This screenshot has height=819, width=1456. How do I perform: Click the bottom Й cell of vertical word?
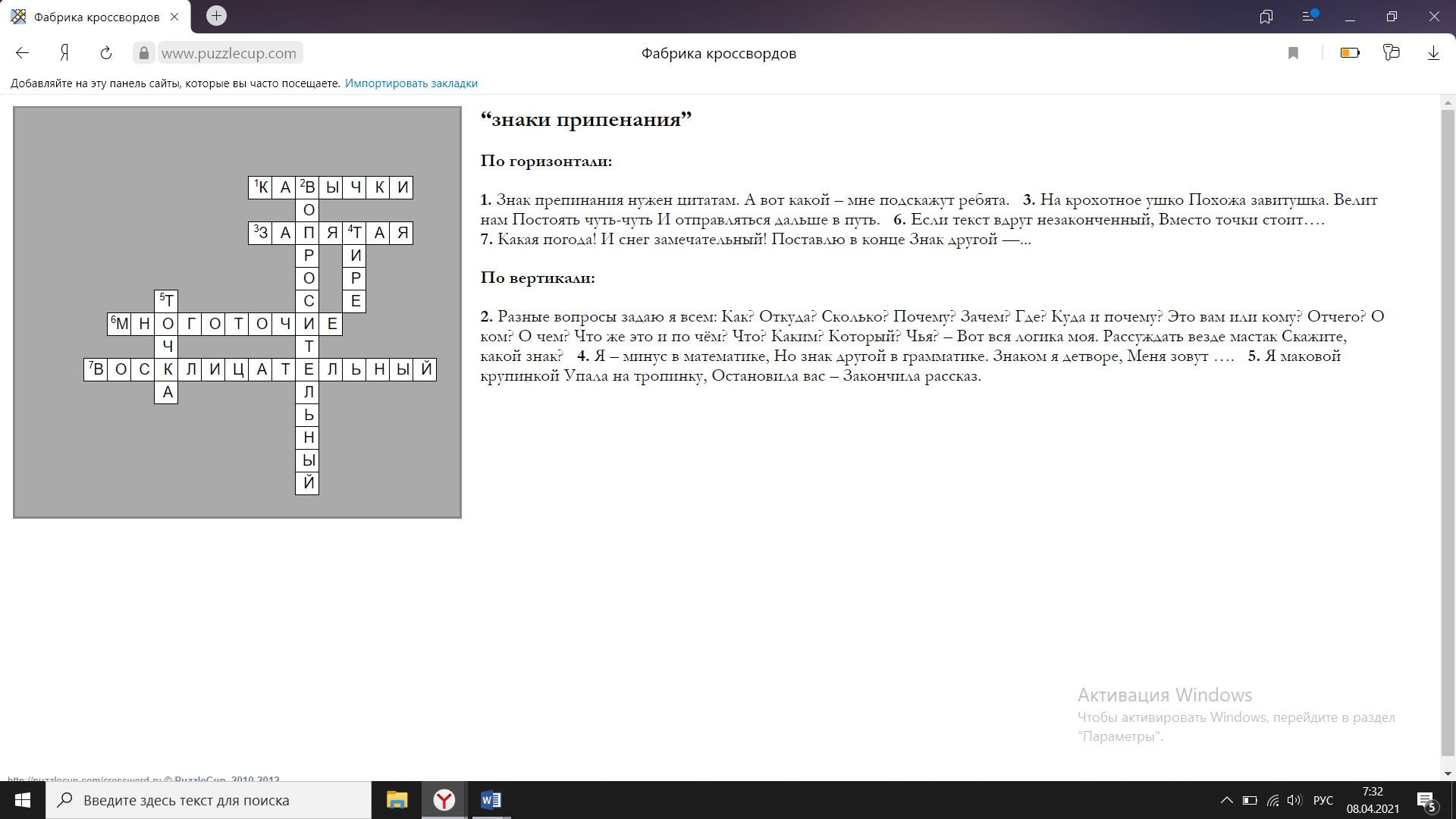tap(307, 483)
